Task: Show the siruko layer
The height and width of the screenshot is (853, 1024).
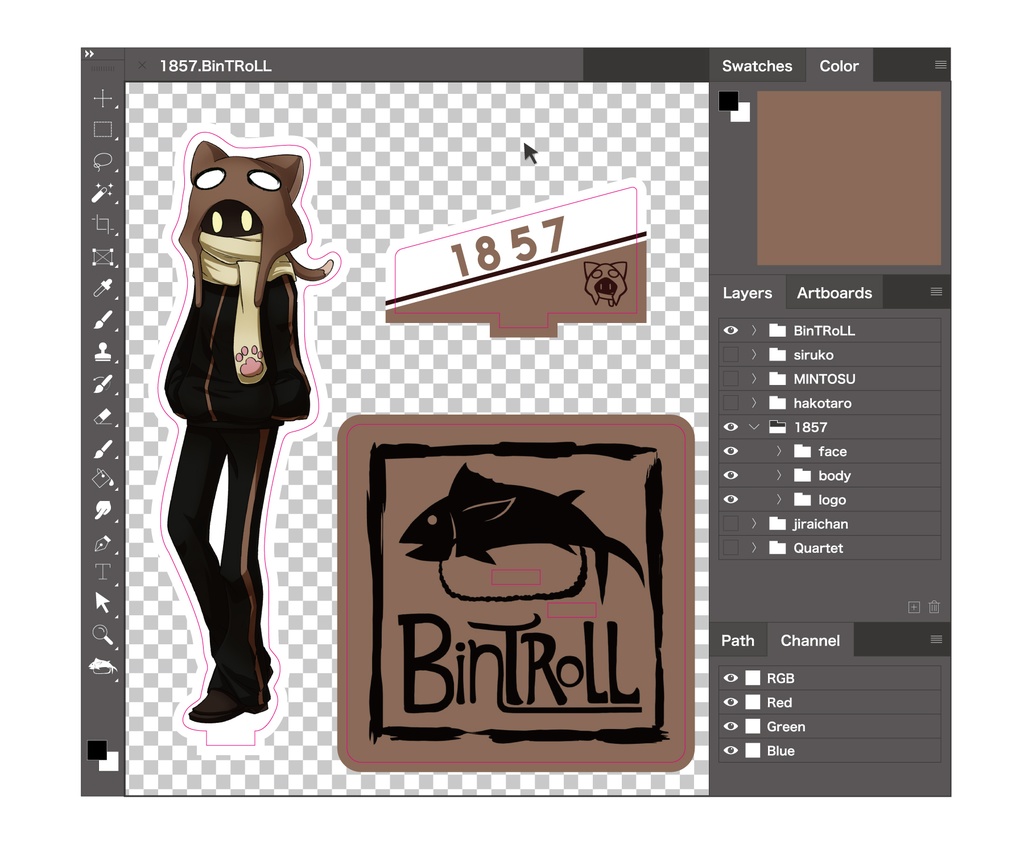Action: 731,354
